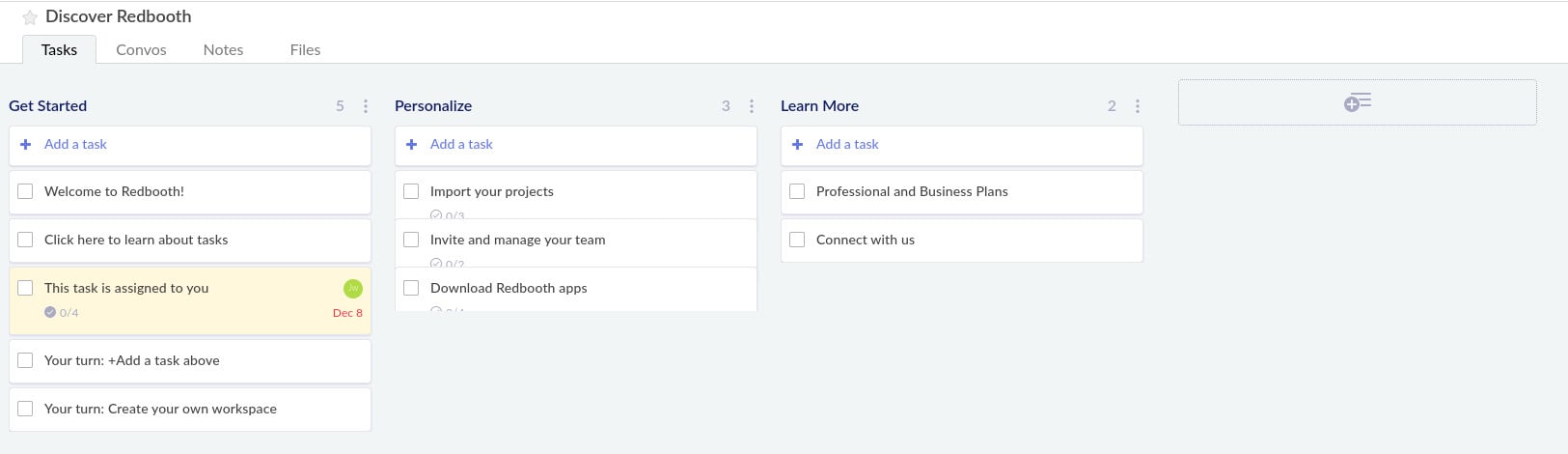This screenshot has width=1568, height=454.
Task: Switch to the Notes tab
Action: 223,49
